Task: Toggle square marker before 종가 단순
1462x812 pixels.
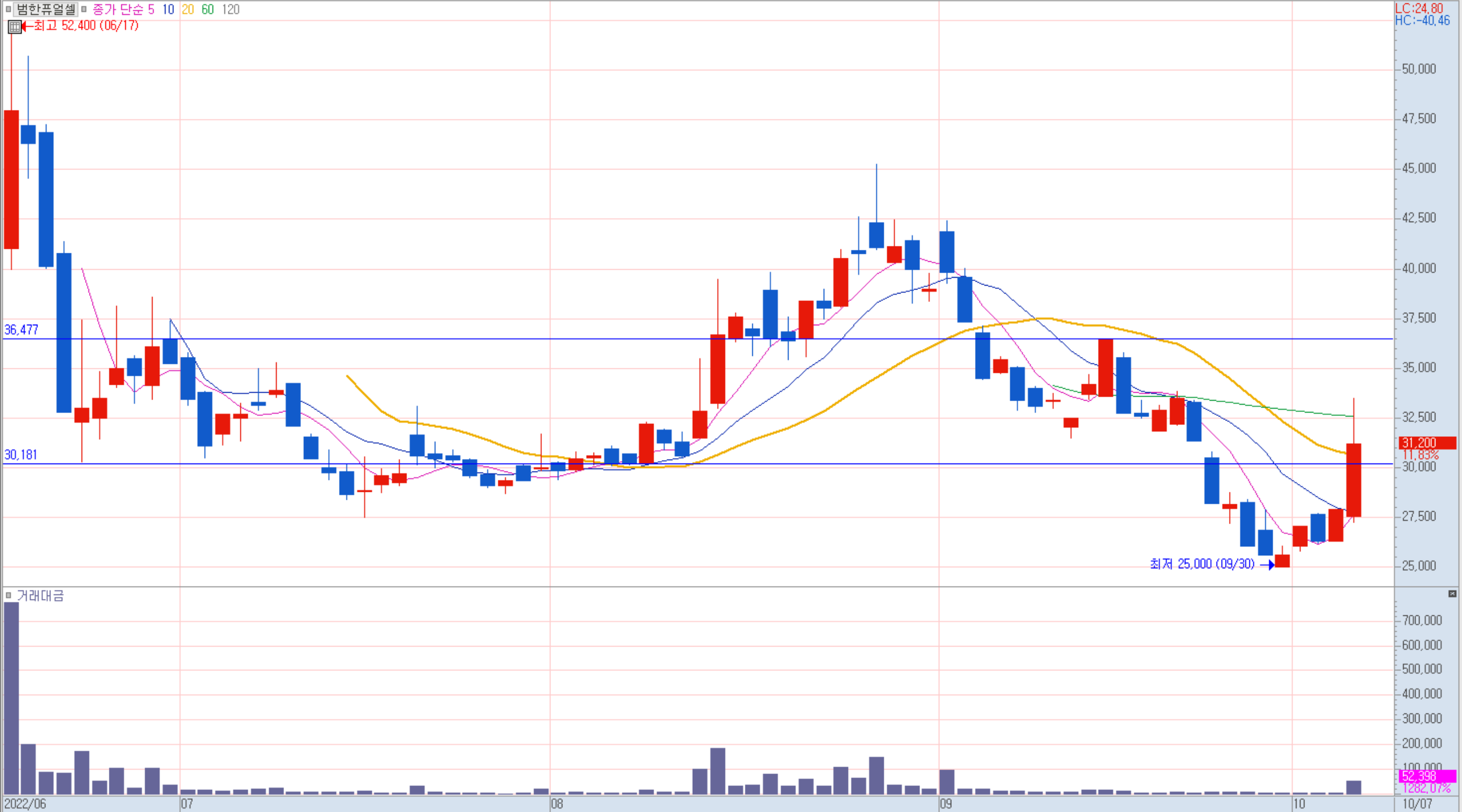Action: coord(84,9)
